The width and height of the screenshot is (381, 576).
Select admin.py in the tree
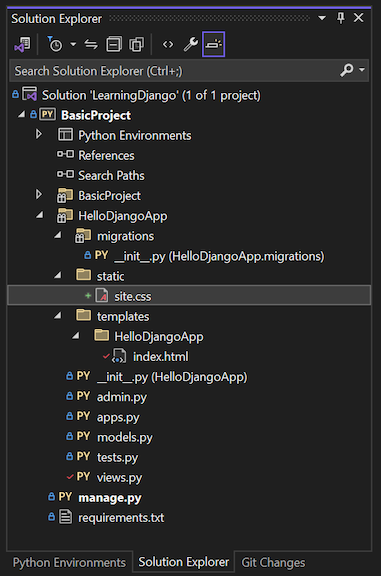(x=122, y=397)
